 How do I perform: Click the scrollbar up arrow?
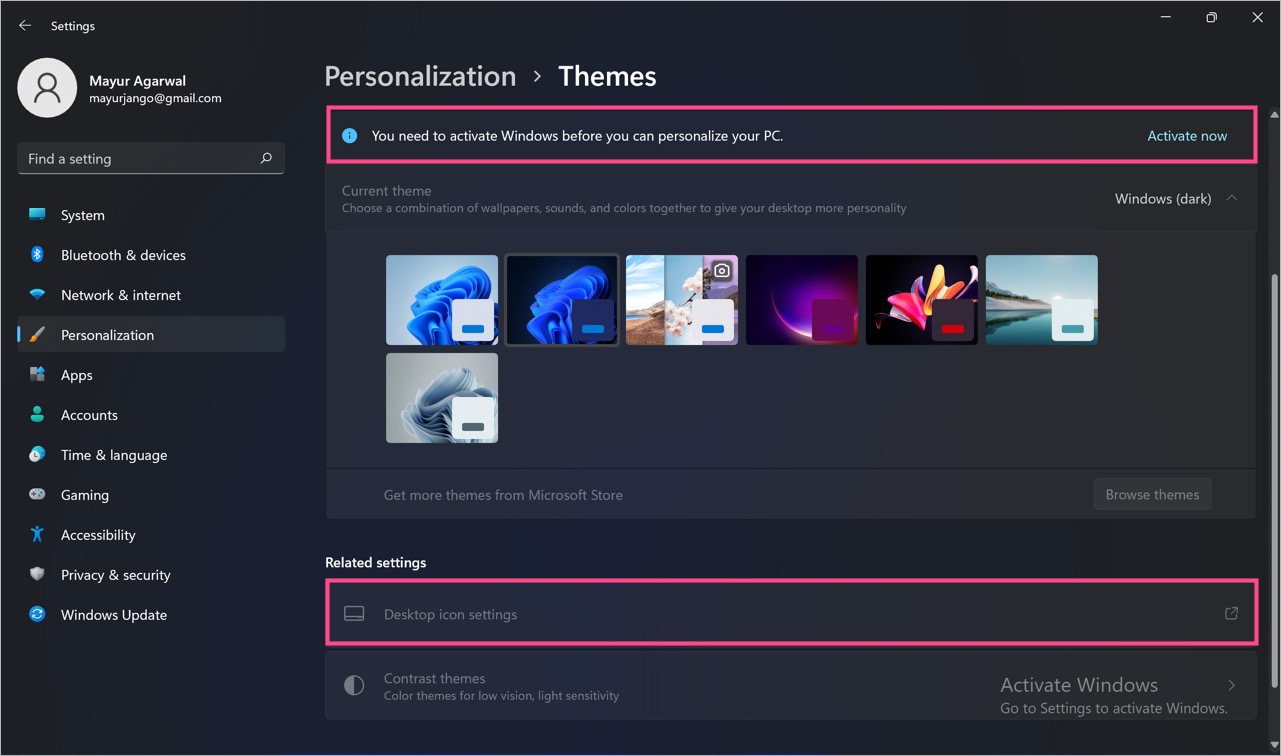point(1273,116)
